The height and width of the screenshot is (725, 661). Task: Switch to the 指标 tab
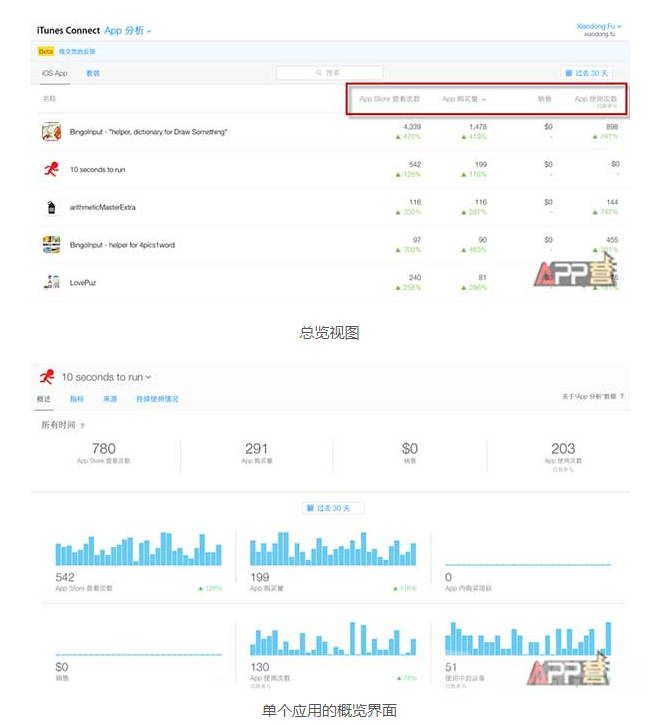pos(77,398)
